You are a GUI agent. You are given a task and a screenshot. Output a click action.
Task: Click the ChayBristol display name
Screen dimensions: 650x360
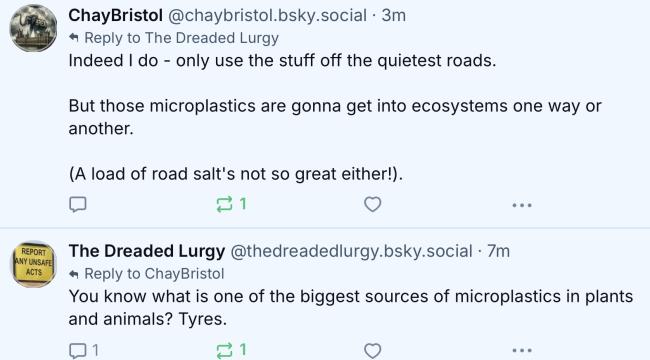(x=115, y=15)
